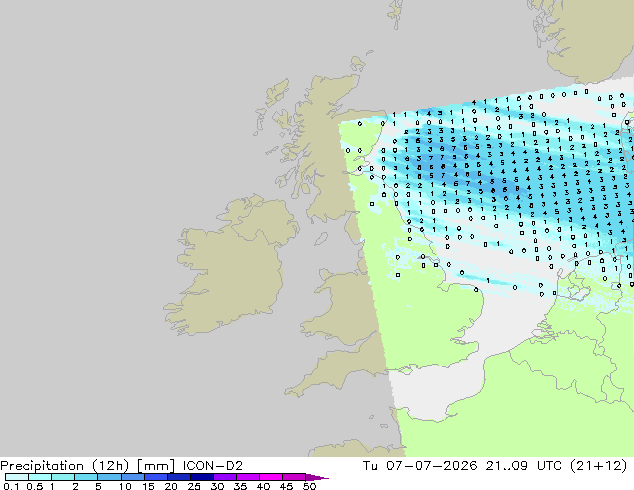Select the 40–45 mm magenta legend swatch
Viewport: 634px width, 490px height.
pyautogui.click(x=271, y=477)
